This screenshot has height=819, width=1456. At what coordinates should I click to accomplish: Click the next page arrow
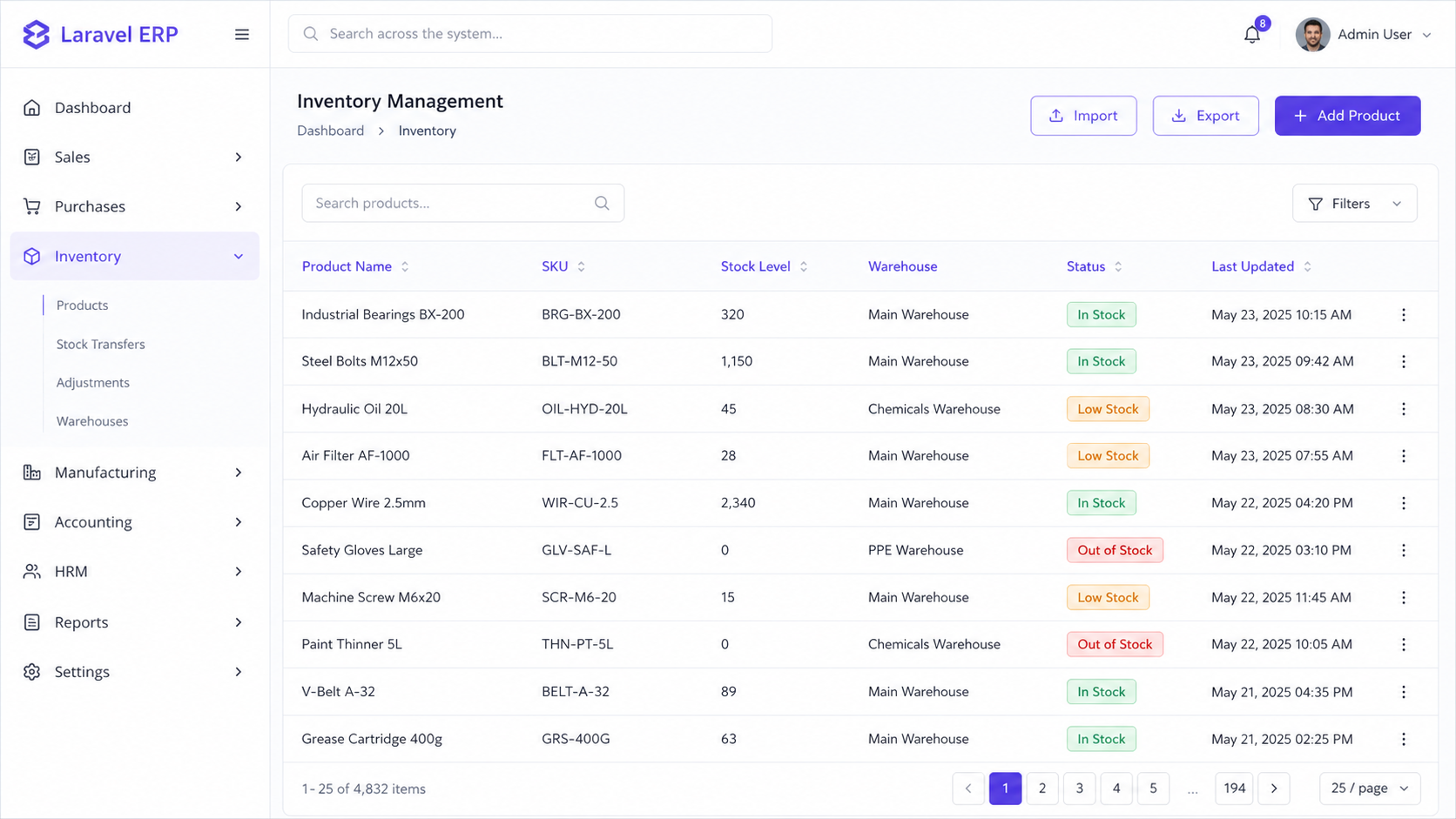point(1274,788)
